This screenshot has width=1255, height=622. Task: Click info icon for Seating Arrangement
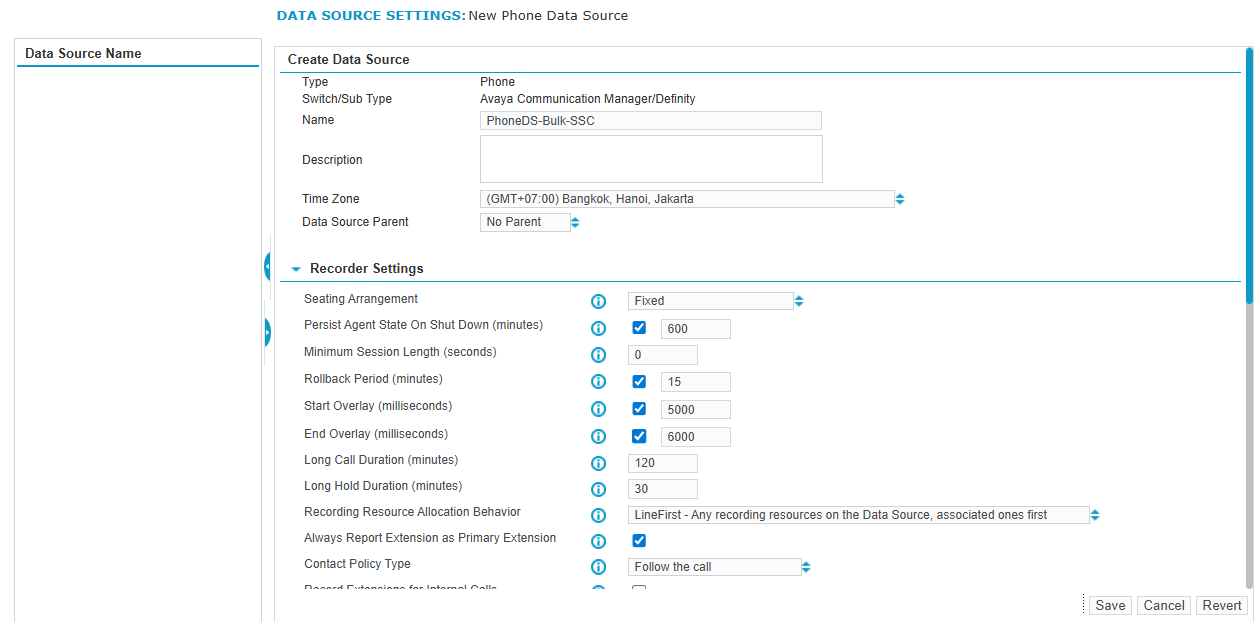pos(599,301)
